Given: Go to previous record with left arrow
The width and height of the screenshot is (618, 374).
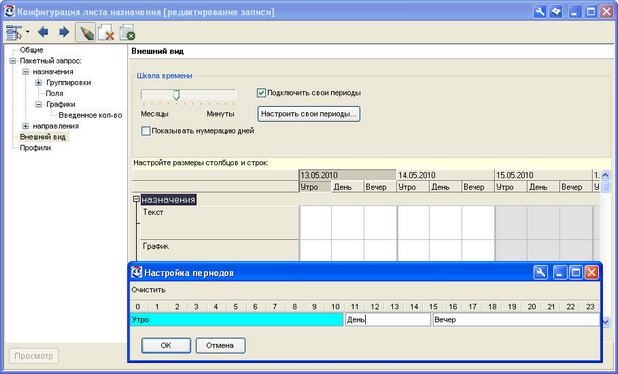Looking at the screenshot, I should coord(43,32).
